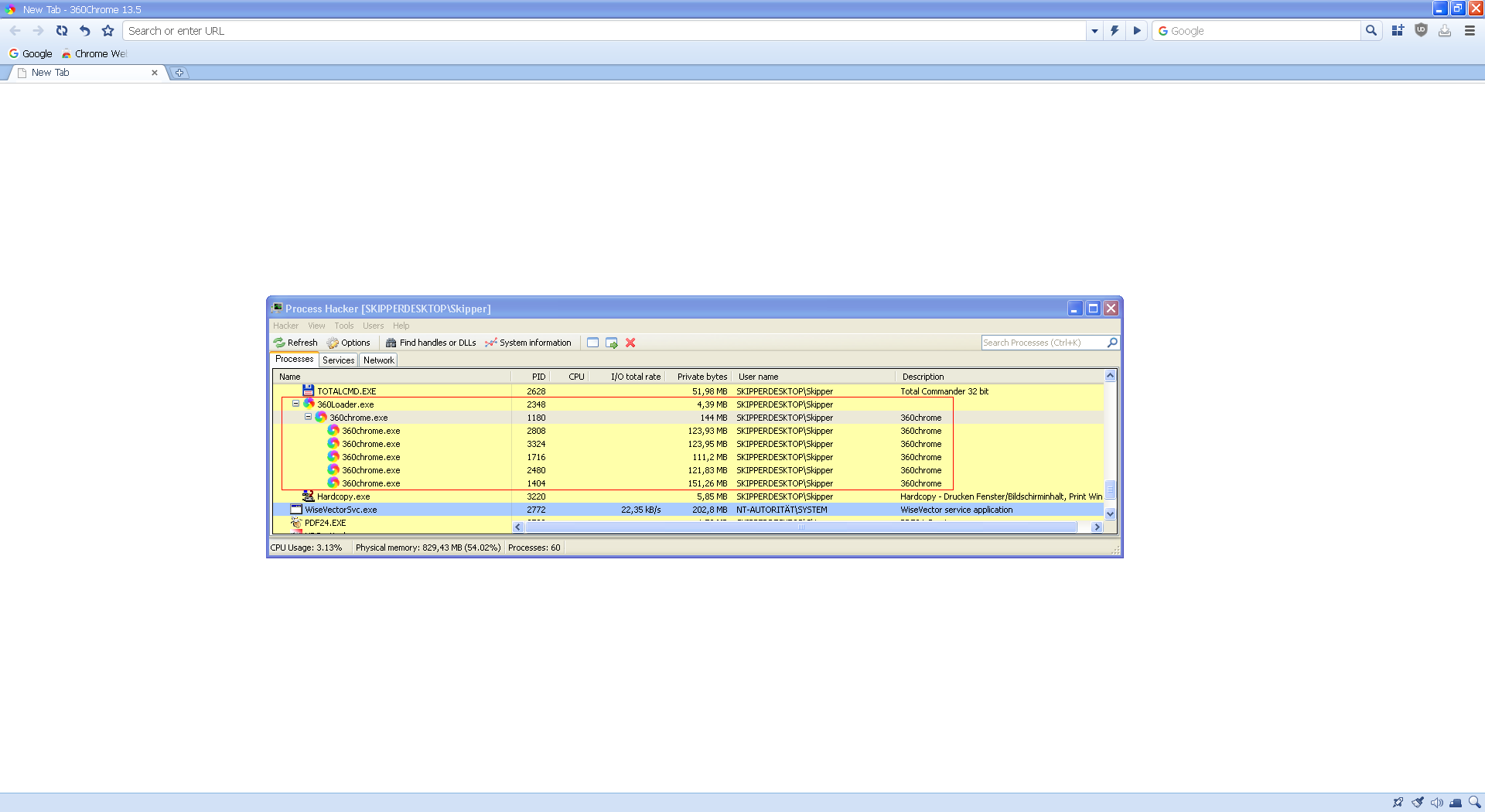
Task: Close the New Tab browser tab
Action: (155, 73)
